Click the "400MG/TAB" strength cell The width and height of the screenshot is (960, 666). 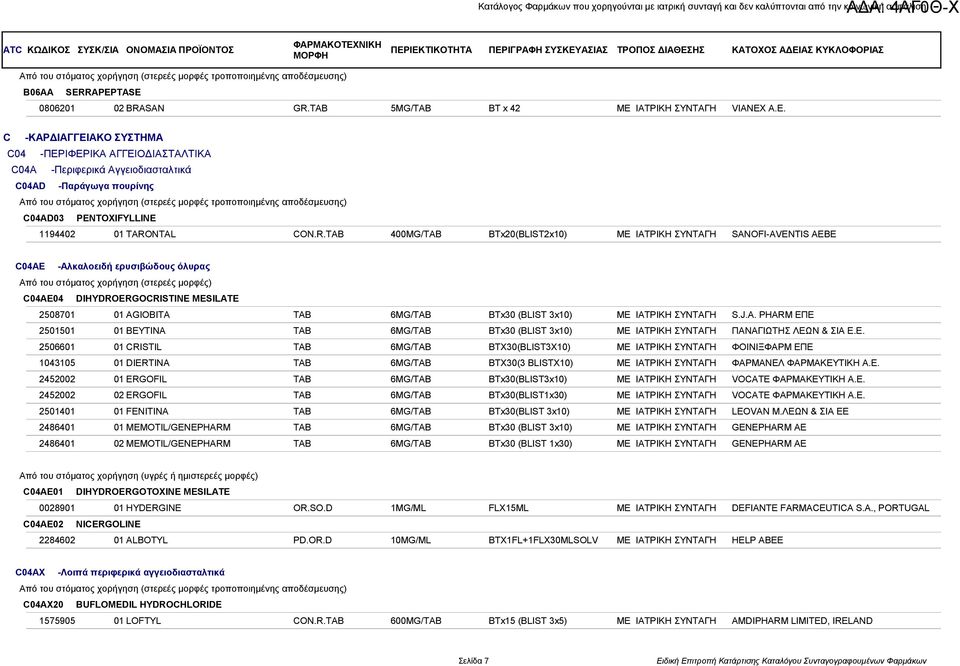click(416, 234)
